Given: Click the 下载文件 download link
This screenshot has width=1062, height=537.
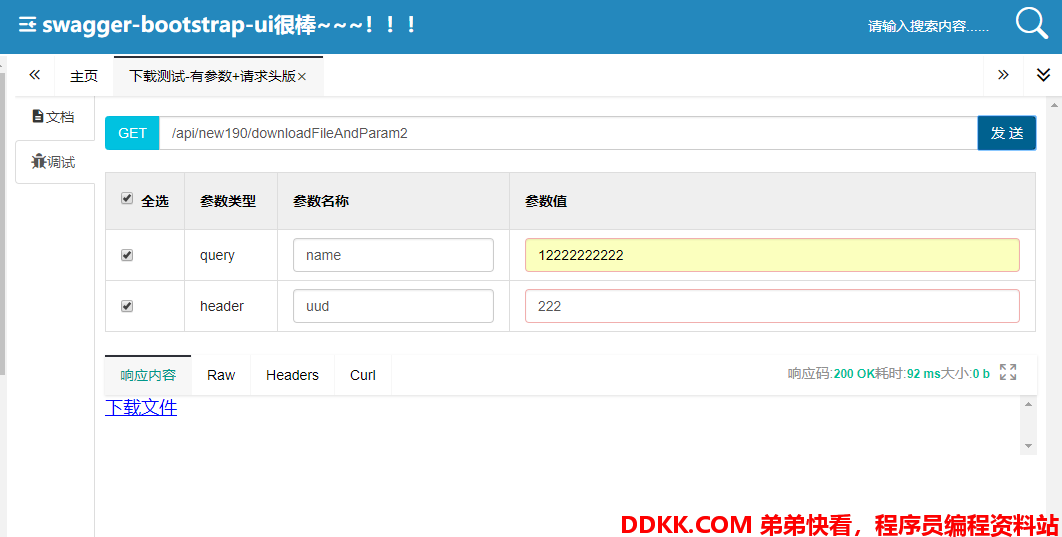Looking at the screenshot, I should (141, 407).
